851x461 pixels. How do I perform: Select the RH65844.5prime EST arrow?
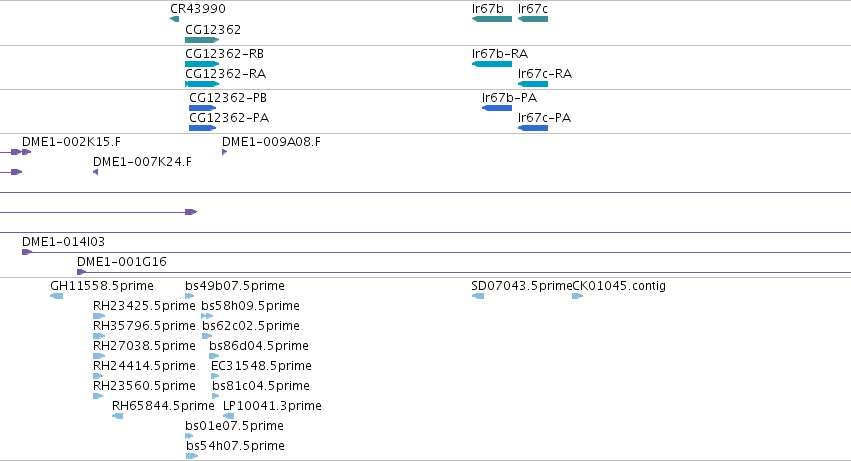(117, 416)
